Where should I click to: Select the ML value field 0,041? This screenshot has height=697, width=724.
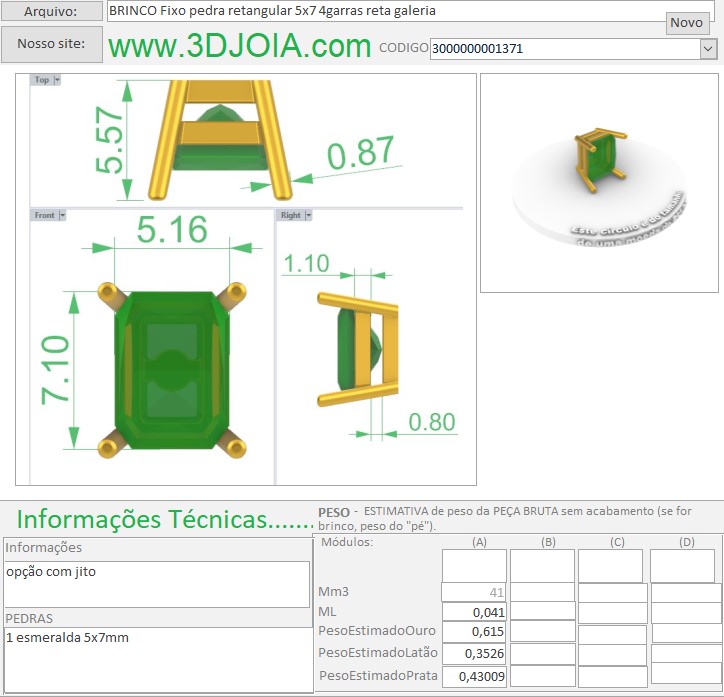pos(475,612)
